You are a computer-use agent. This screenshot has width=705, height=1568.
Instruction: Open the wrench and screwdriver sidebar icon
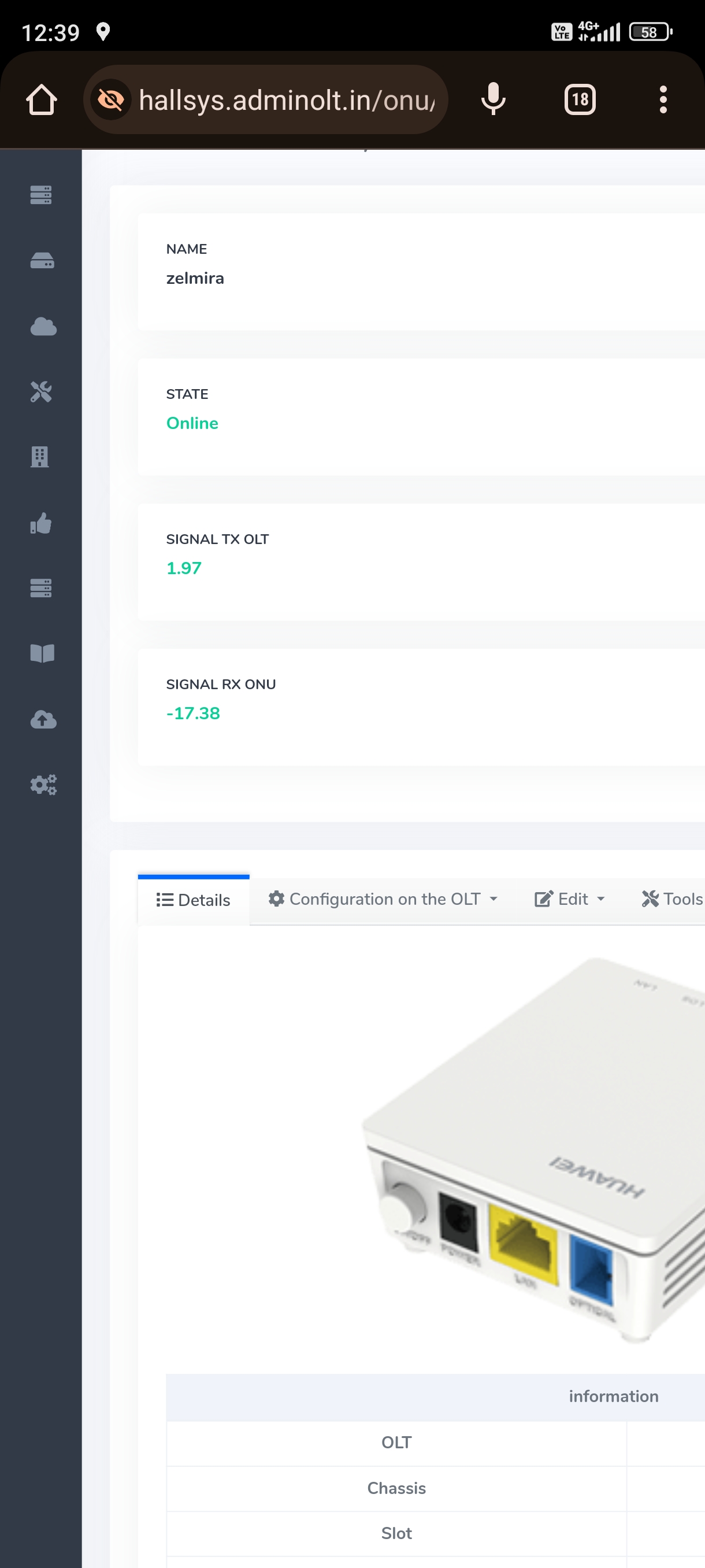(42, 392)
